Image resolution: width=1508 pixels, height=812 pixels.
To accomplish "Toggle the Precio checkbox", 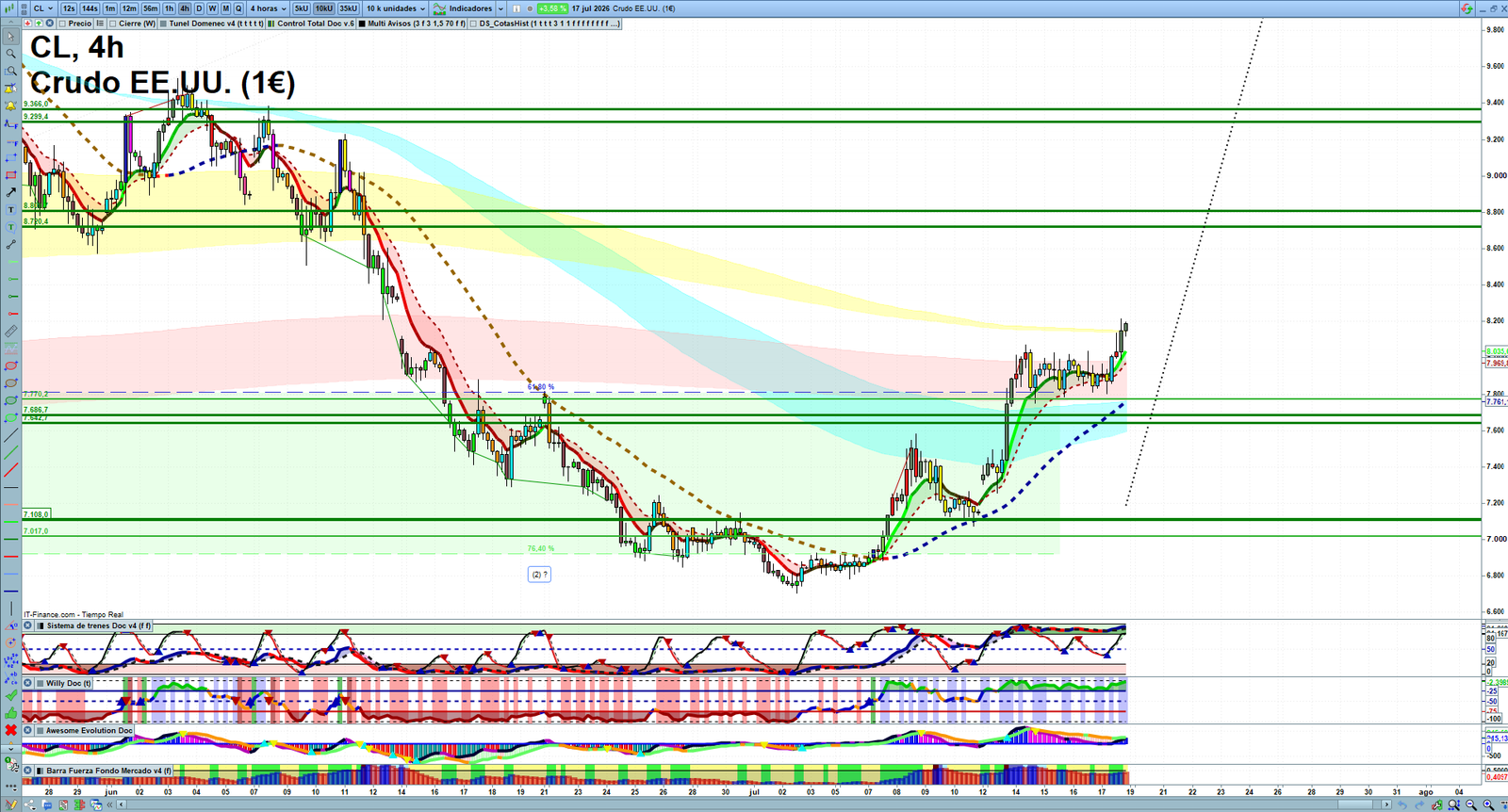I will coord(62,24).
